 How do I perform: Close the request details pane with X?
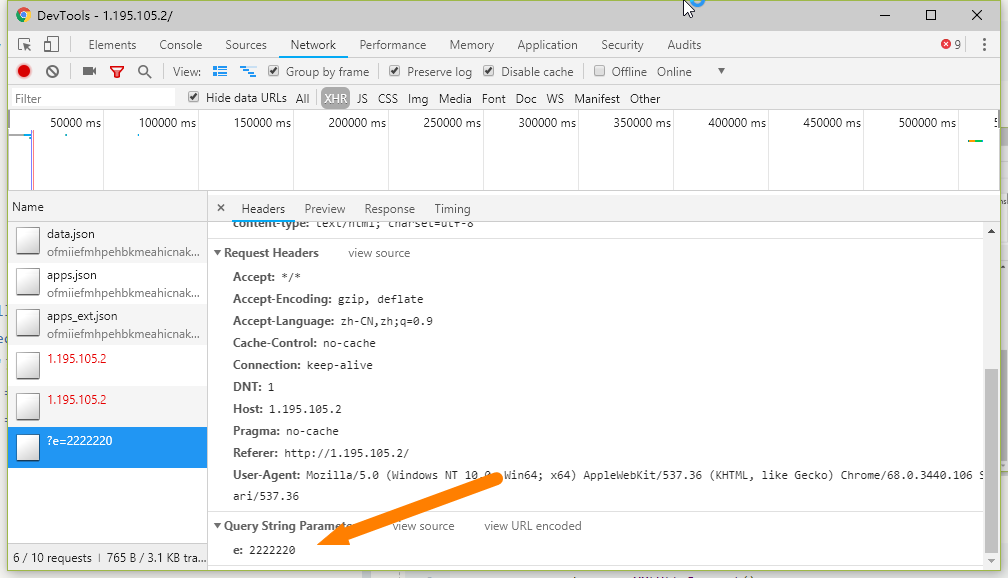coord(220,208)
